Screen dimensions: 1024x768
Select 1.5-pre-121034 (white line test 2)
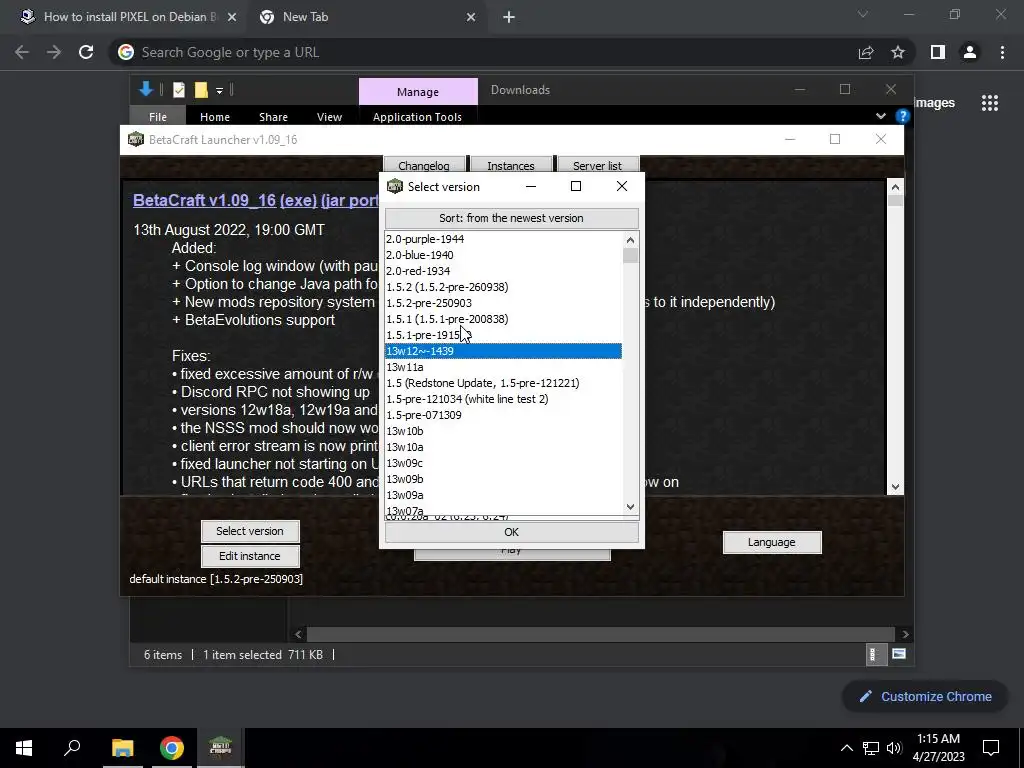pos(503,399)
